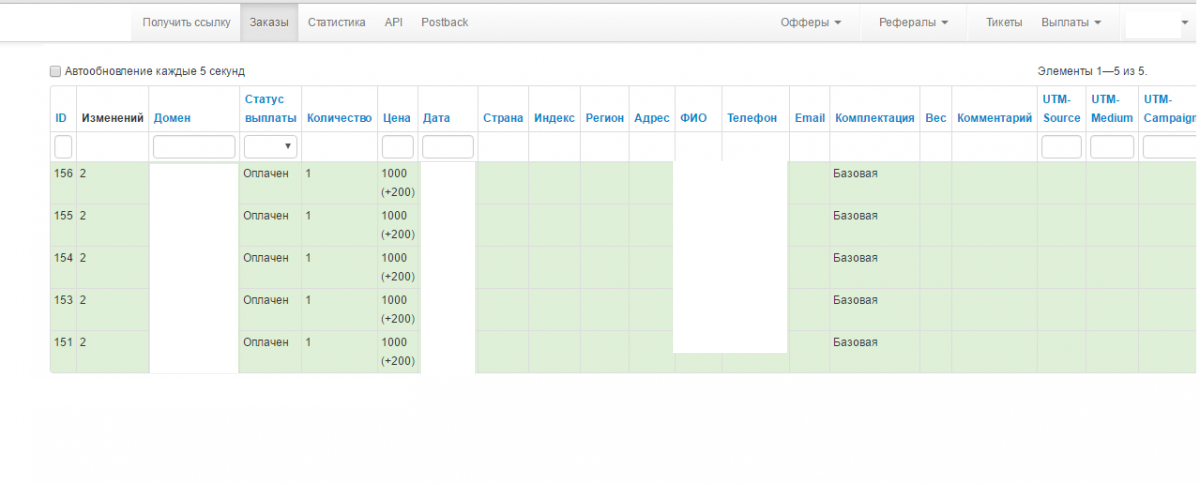Click the UTM-Source filter input

click(1061, 147)
